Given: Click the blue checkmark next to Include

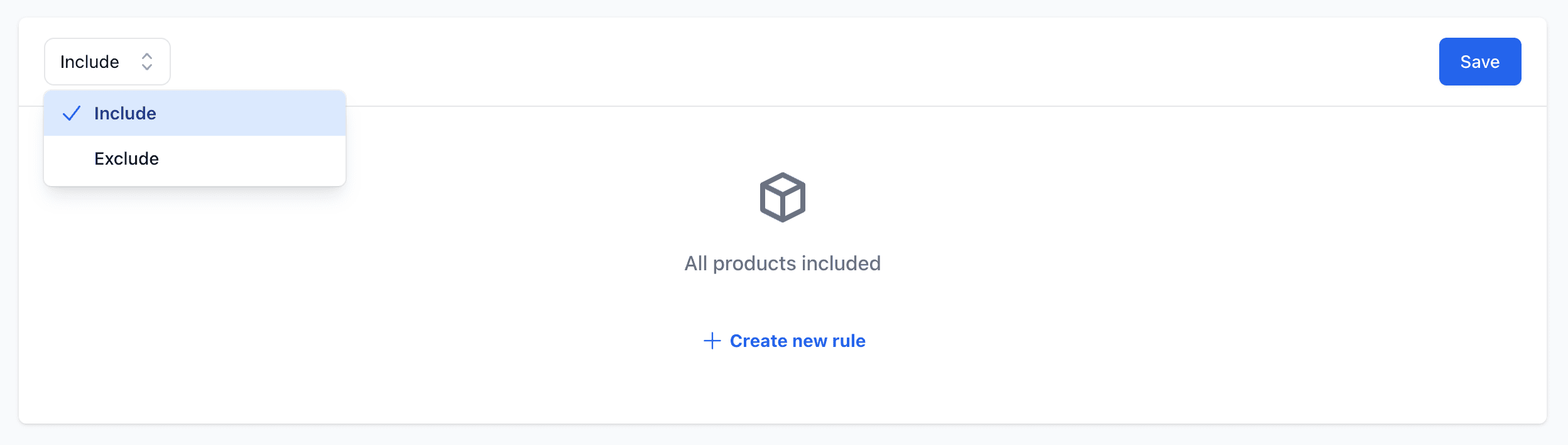Looking at the screenshot, I should (71, 113).
